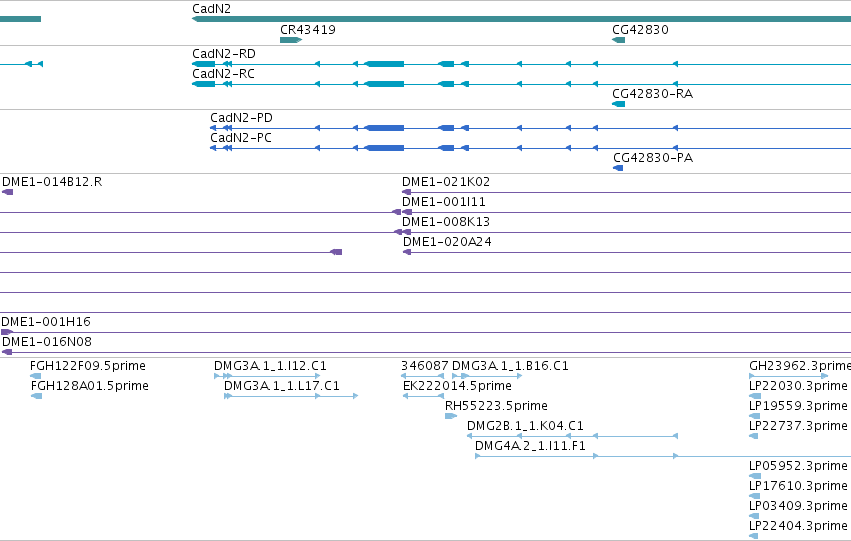The width and height of the screenshot is (851, 541).
Task: Select the CG42830-PA protein feature
Action: coord(618,168)
